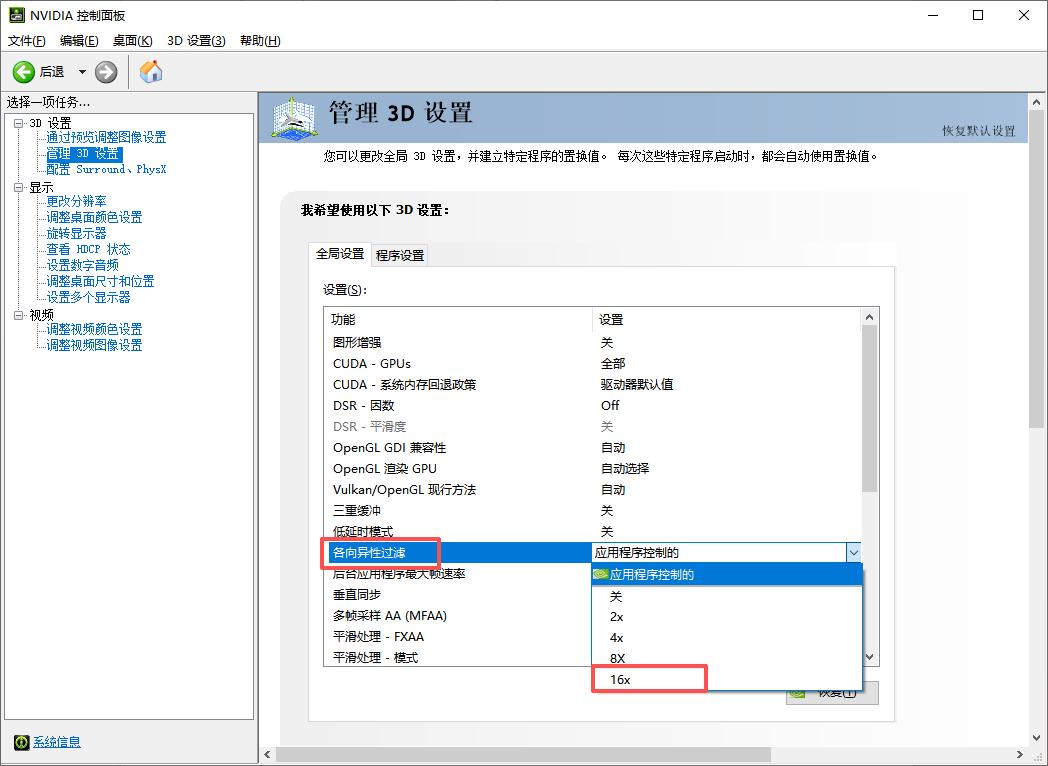This screenshot has height=766, width=1048.
Task: Collapse the 视频 tree node
Action: point(19,315)
